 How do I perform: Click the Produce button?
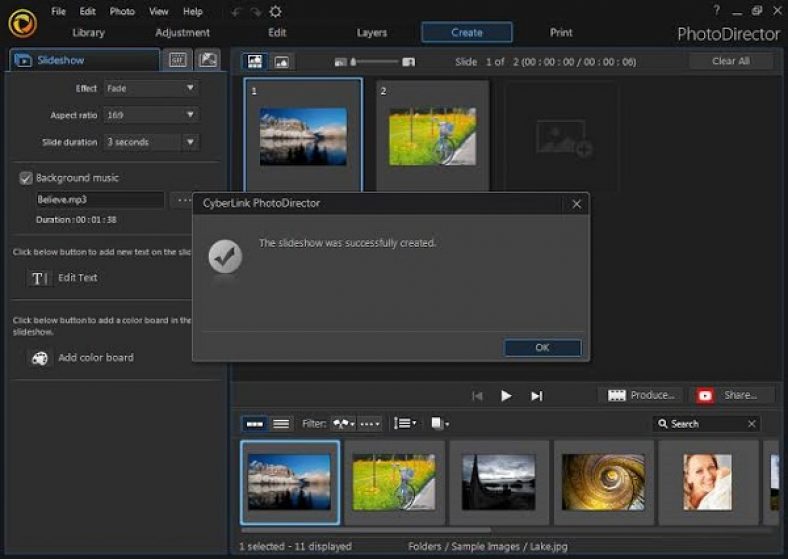[x=643, y=395]
